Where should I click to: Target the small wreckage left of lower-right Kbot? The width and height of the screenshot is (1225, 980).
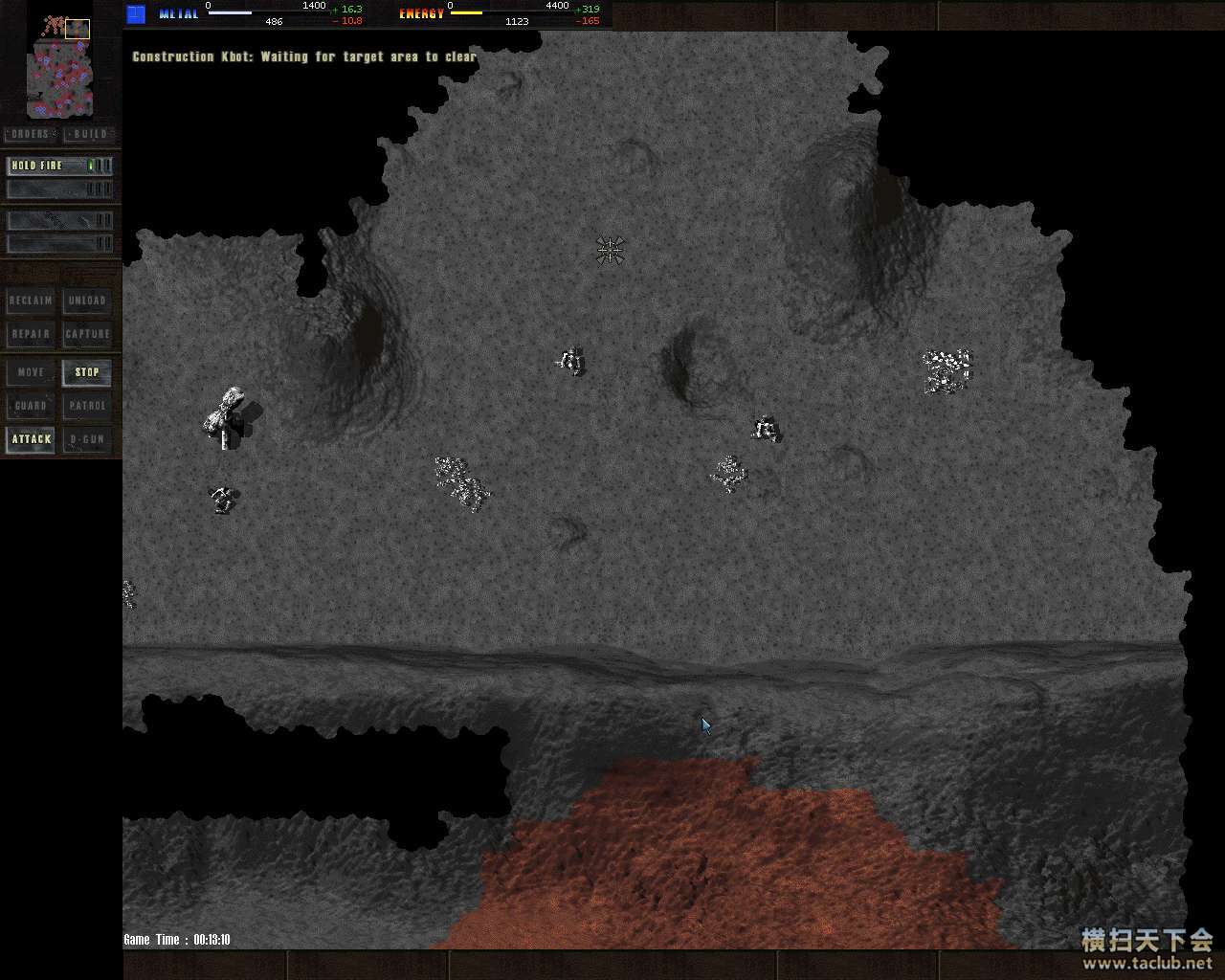click(x=728, y=474)
